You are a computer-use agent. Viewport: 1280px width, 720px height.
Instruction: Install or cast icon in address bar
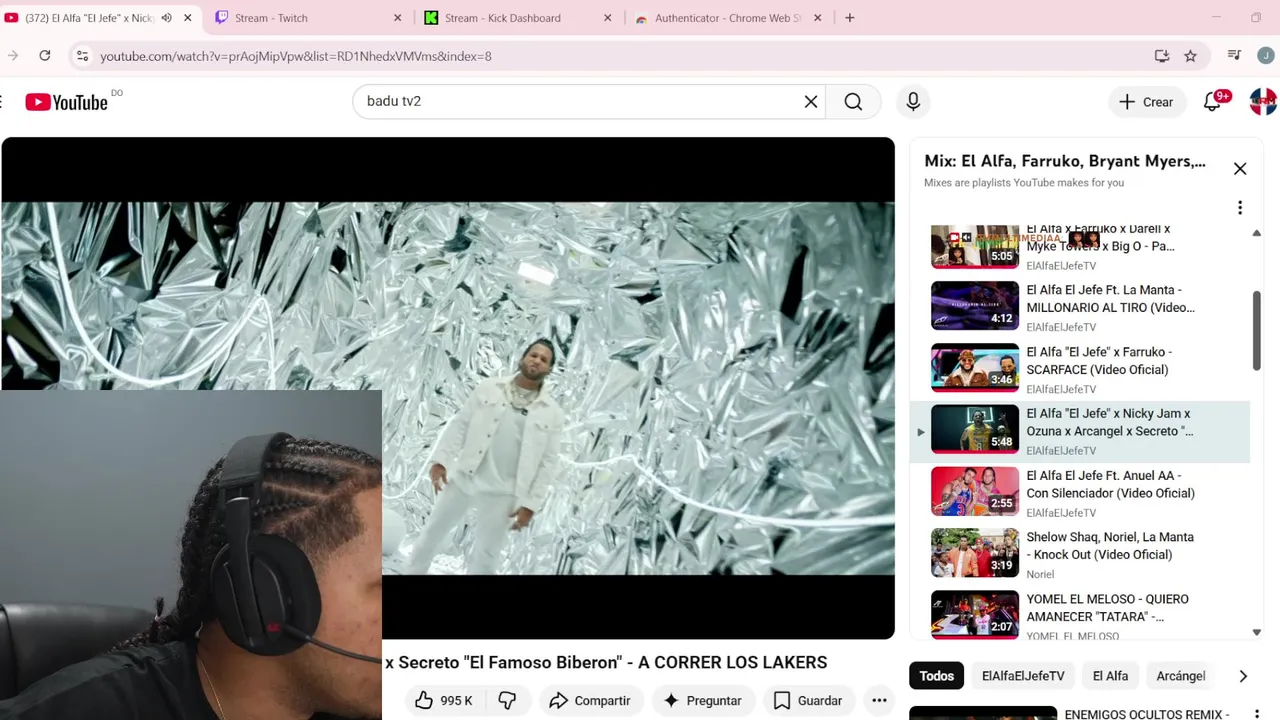(x=1162, y=56)
